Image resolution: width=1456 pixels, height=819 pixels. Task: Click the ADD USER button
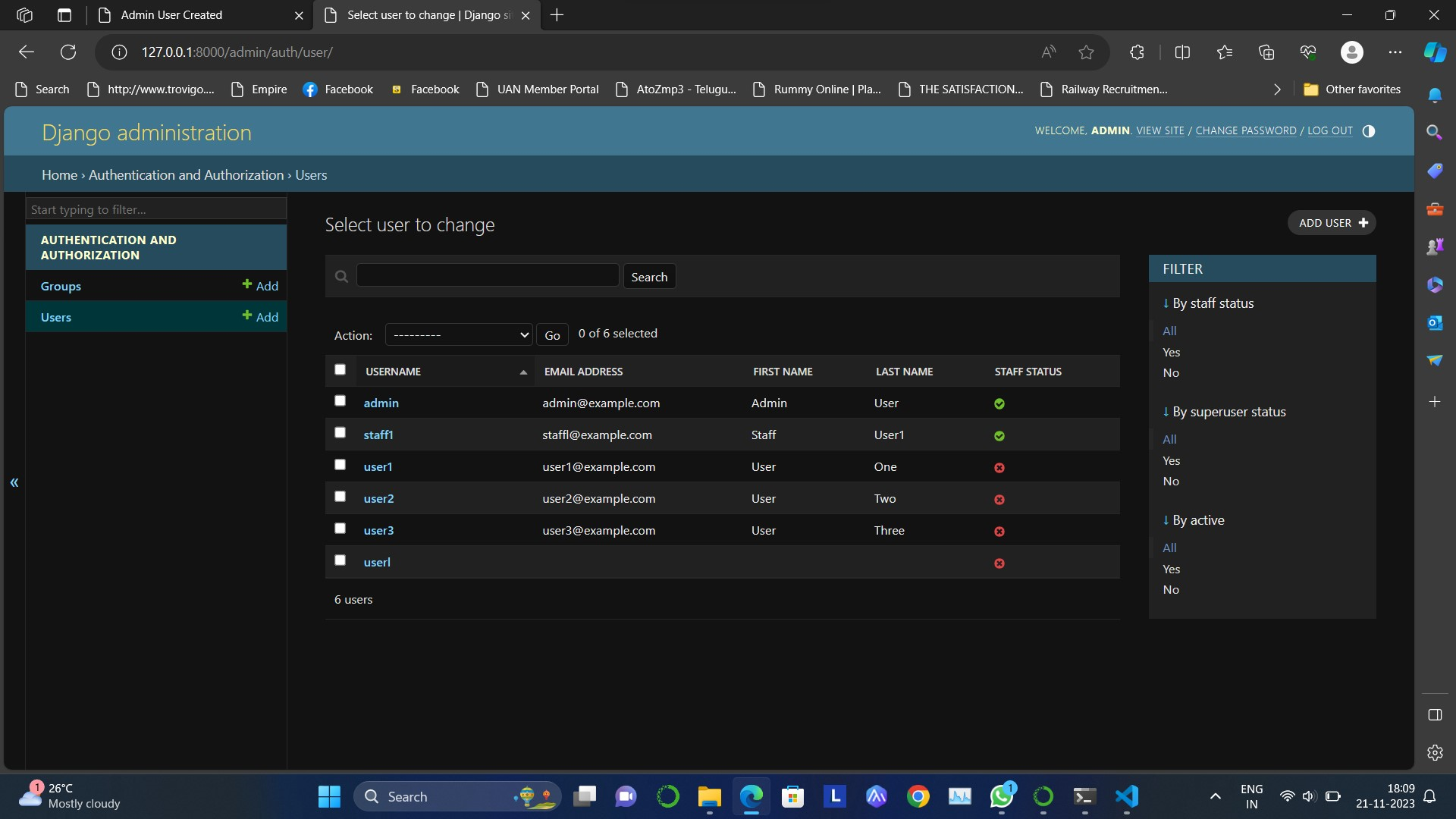pyautogui.click(x=1332, y=223)
